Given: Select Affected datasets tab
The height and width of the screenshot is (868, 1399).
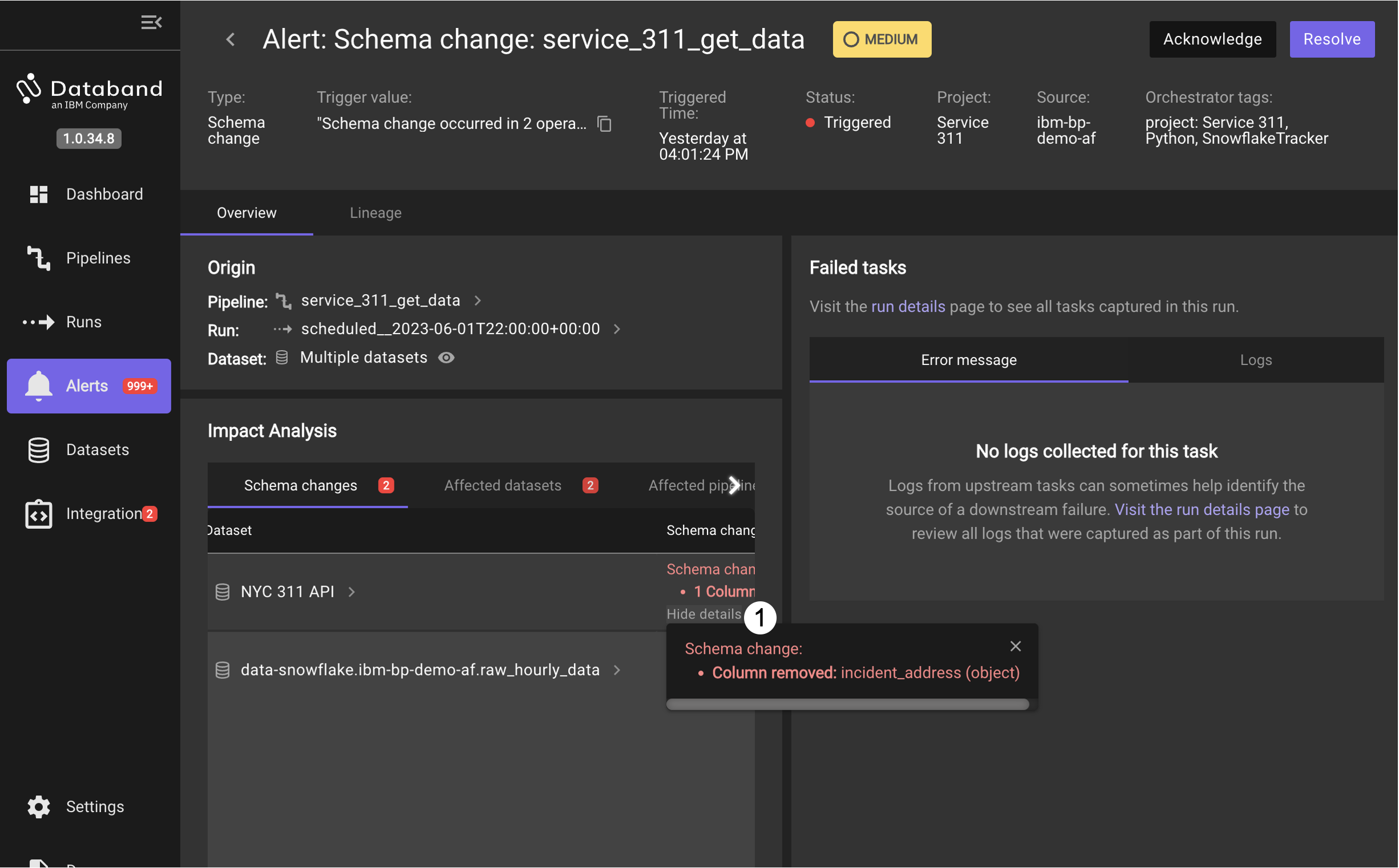Looking at the screenshot, I should 502,485.
